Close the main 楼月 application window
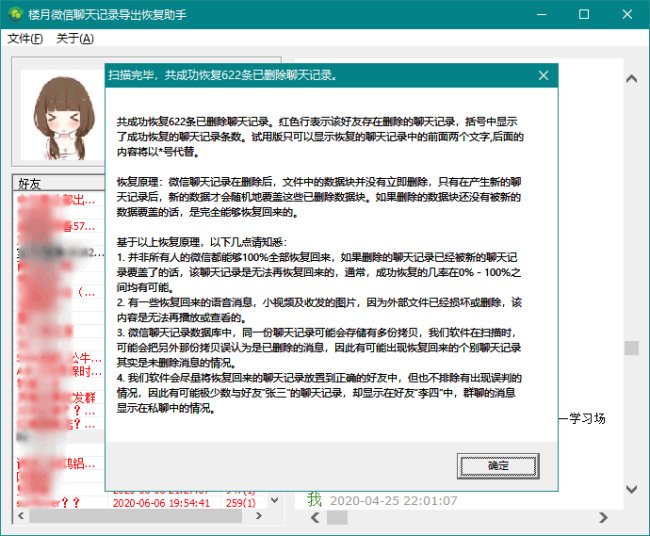This screenshot has height=536, width=650. click(627, 14)
